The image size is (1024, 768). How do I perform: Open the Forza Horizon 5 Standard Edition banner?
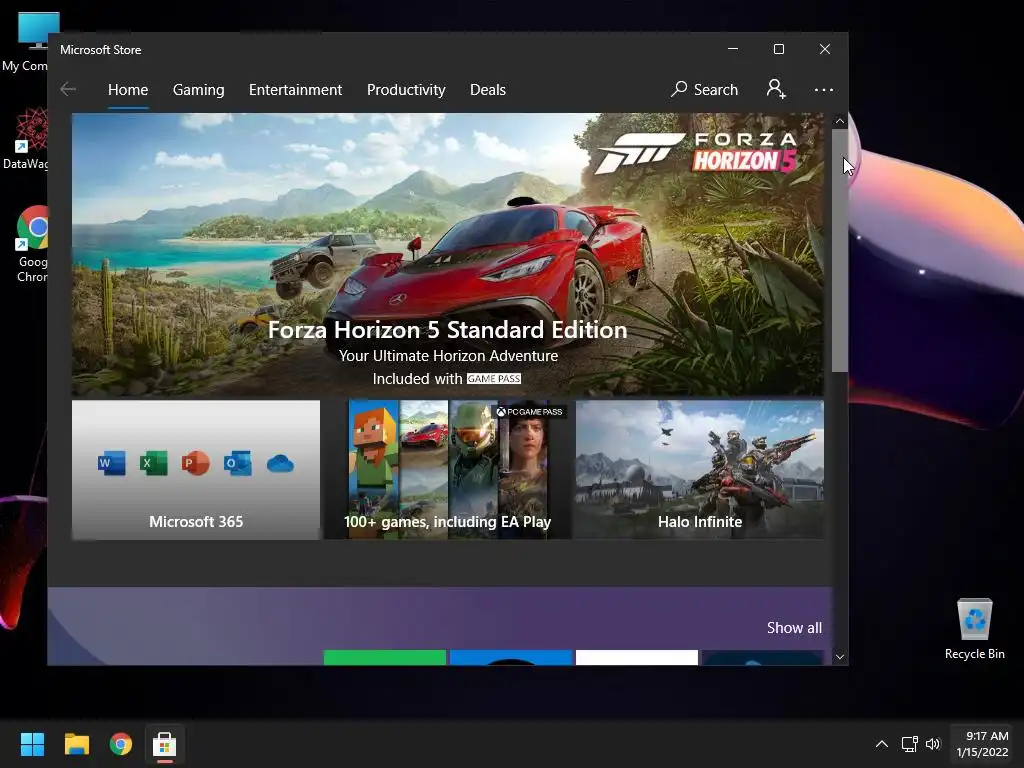(x=447, y=255)
